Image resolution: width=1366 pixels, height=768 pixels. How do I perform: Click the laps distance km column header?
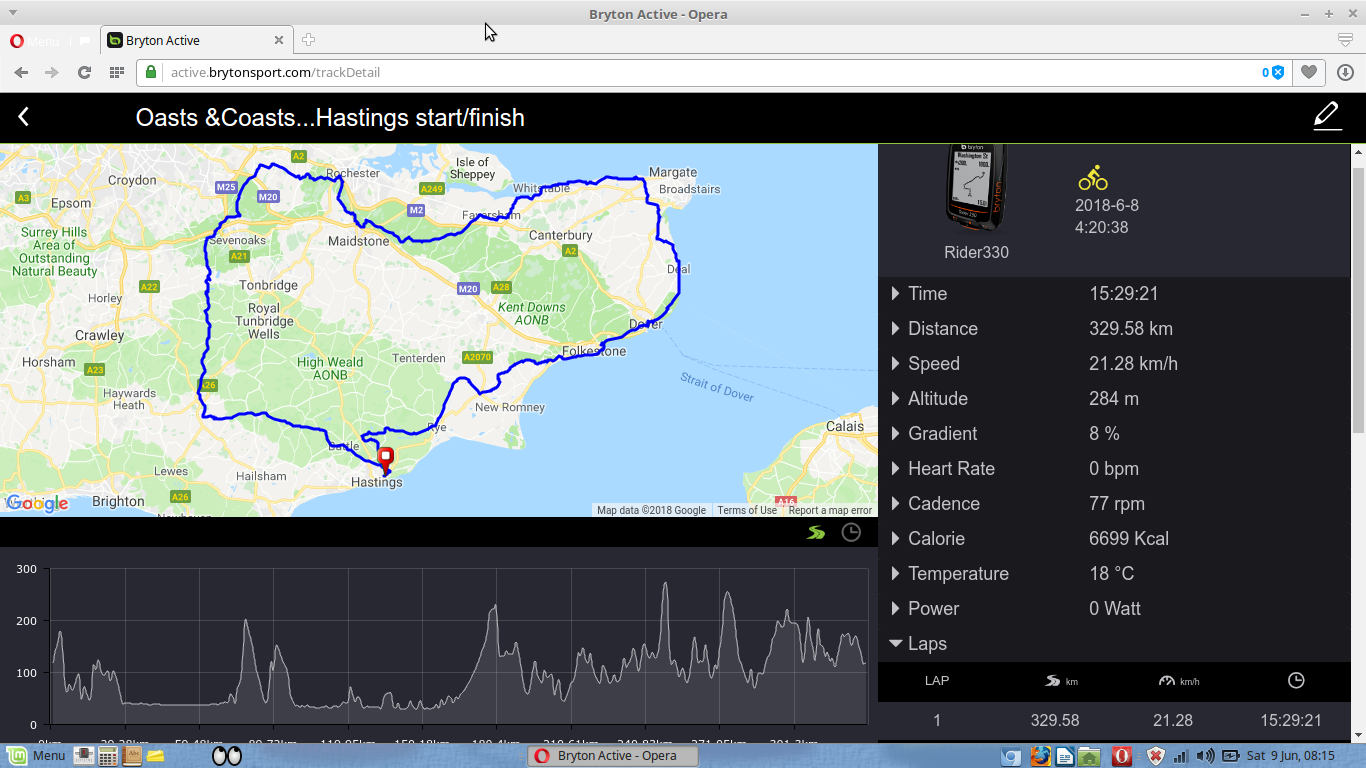pos(1061,681)
